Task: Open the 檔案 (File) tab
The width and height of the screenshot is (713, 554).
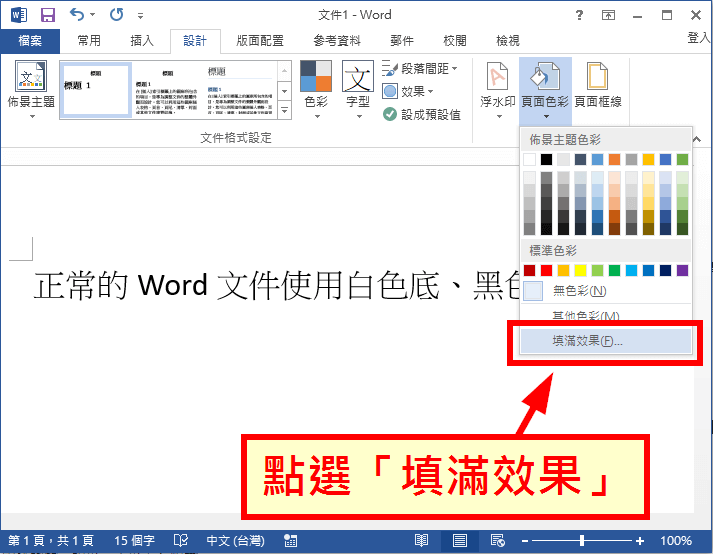Action: pyautogui.click(x=30, y=41)
